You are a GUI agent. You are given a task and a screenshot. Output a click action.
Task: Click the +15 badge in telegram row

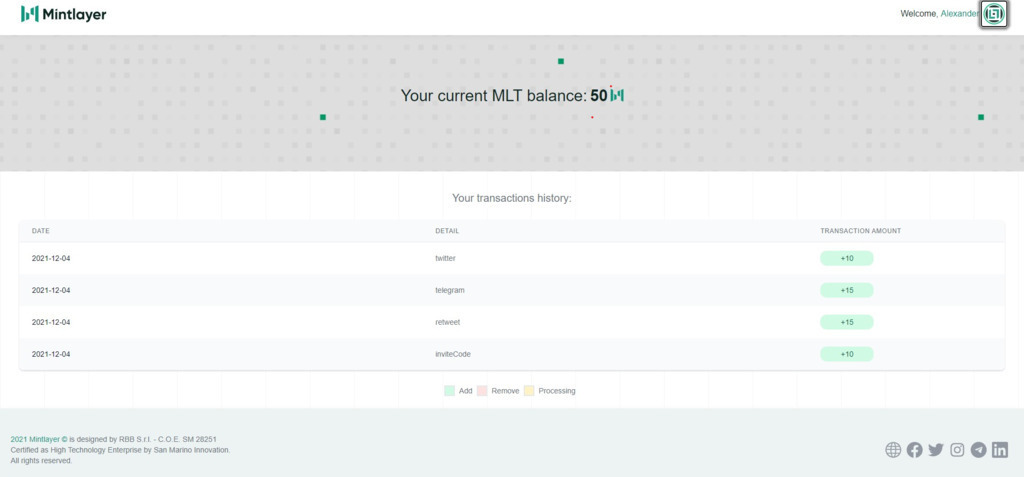pos(846,290)
